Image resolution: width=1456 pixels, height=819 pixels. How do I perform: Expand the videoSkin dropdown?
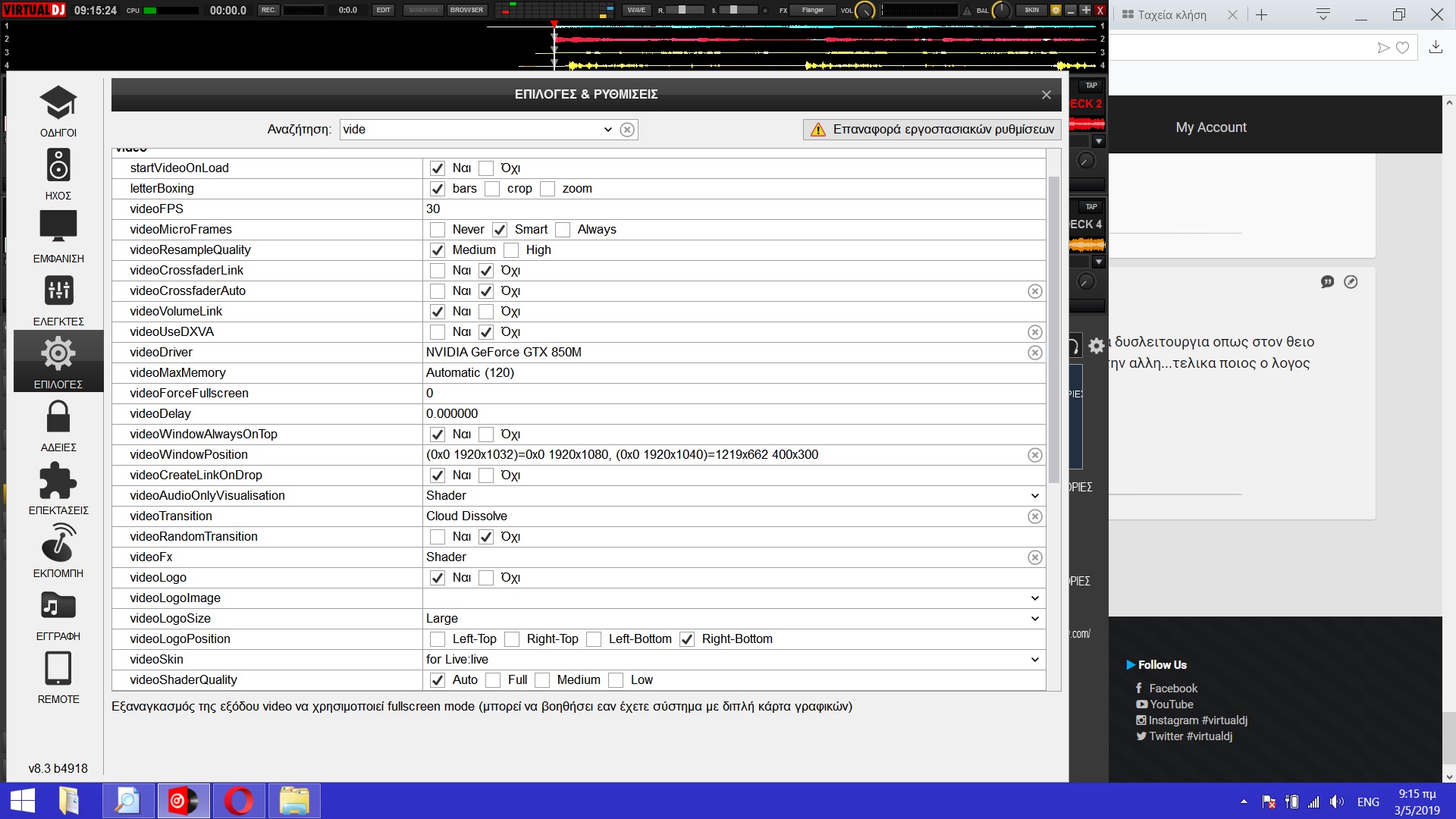(1034, 660)
